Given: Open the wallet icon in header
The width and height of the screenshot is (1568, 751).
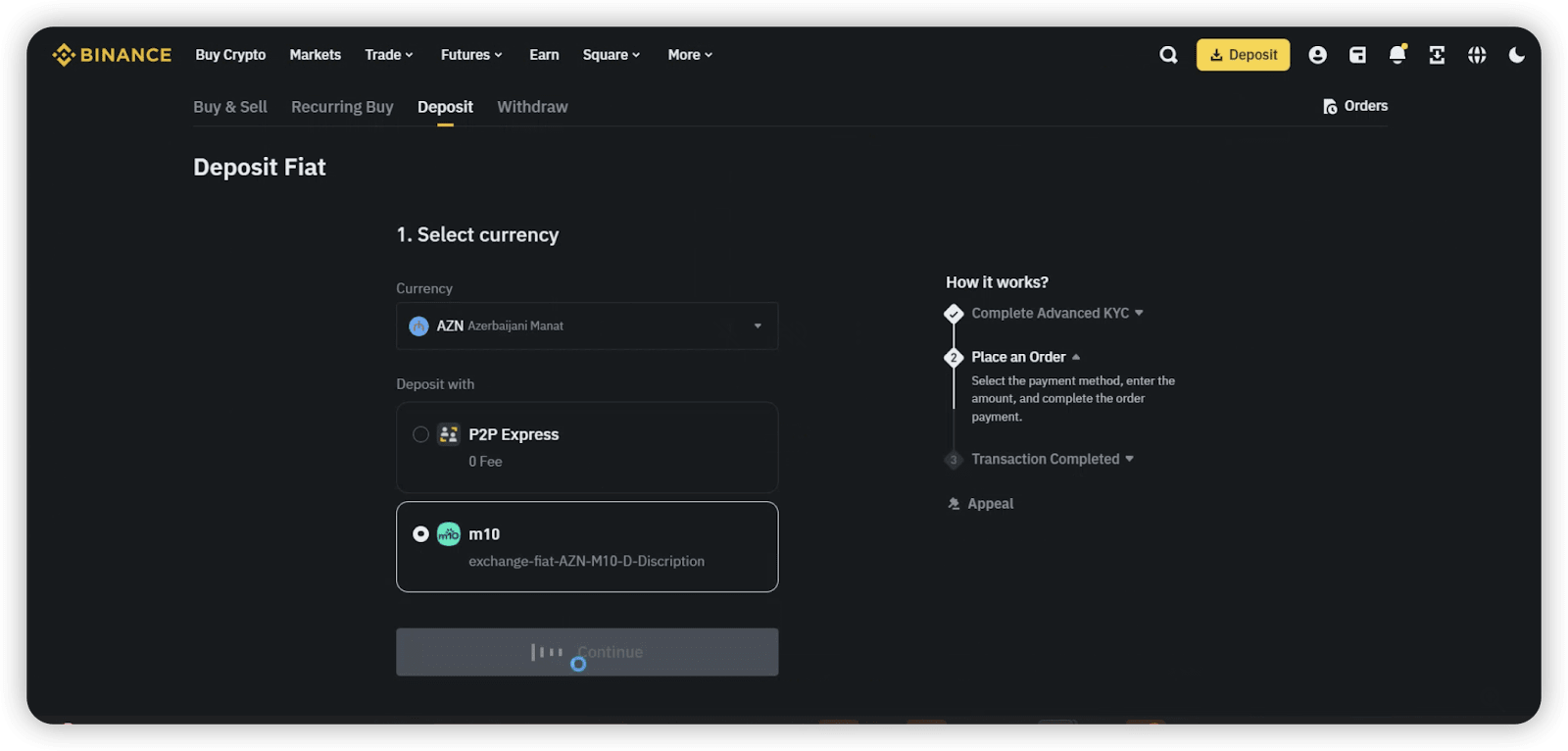Looking at the screenshot, I should (x=1357, y=55).
